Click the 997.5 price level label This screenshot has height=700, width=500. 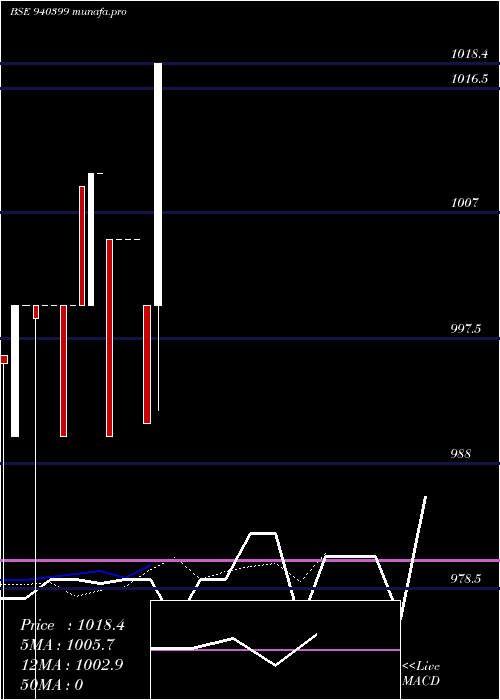[465, 329]
